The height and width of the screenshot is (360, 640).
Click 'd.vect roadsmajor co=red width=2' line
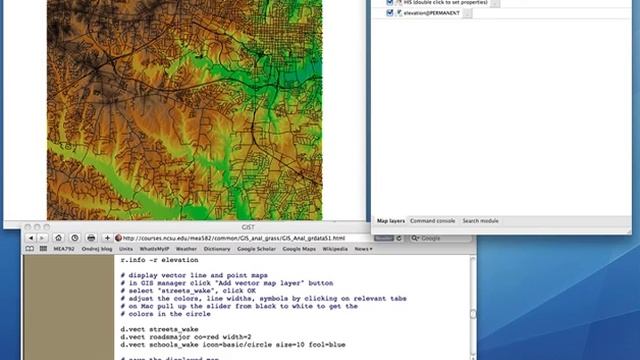pyautogui.click(x=186, y=337)
